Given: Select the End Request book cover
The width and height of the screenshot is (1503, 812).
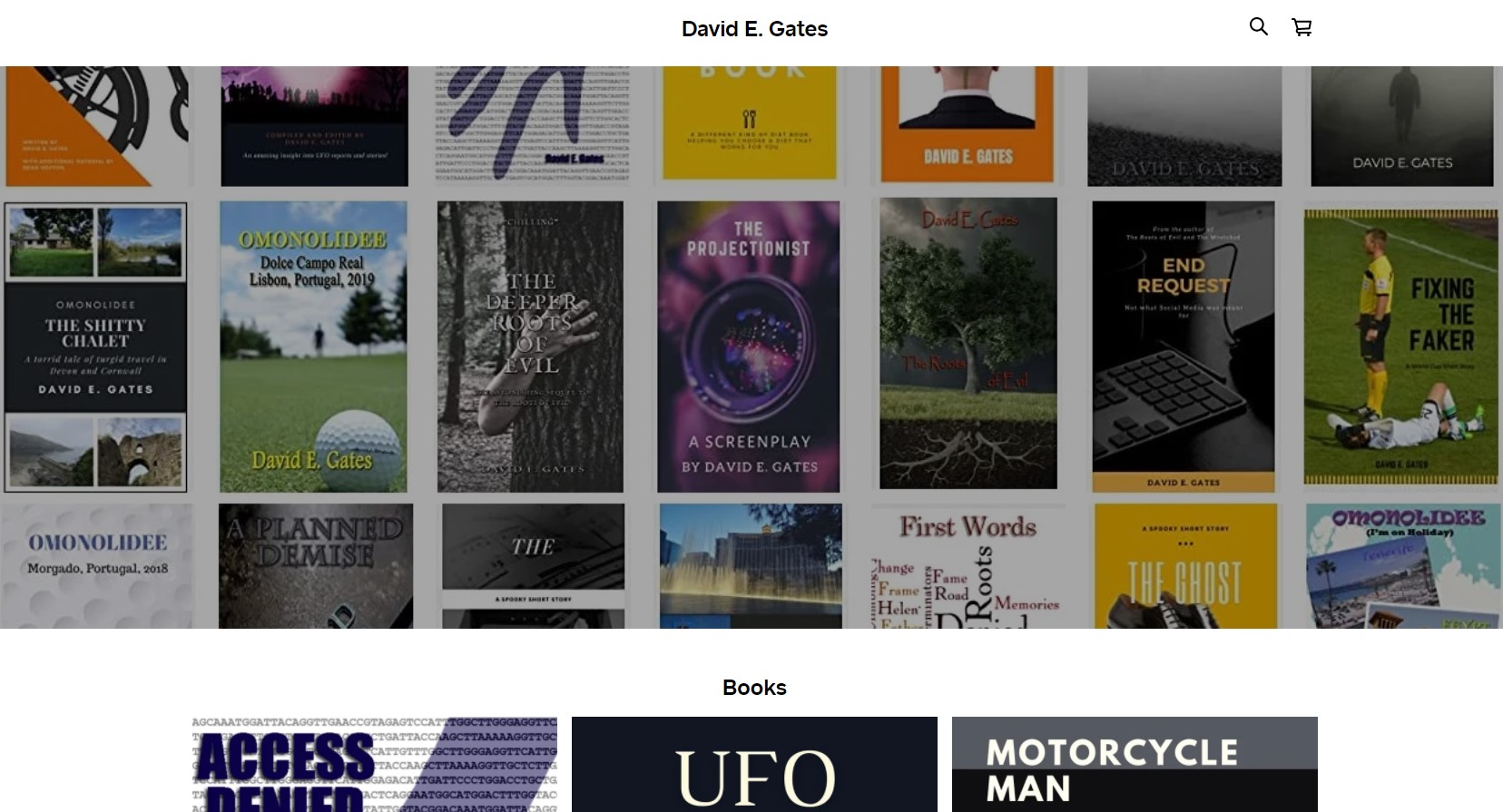Looking at the screenshot, I should point(1184,347).
